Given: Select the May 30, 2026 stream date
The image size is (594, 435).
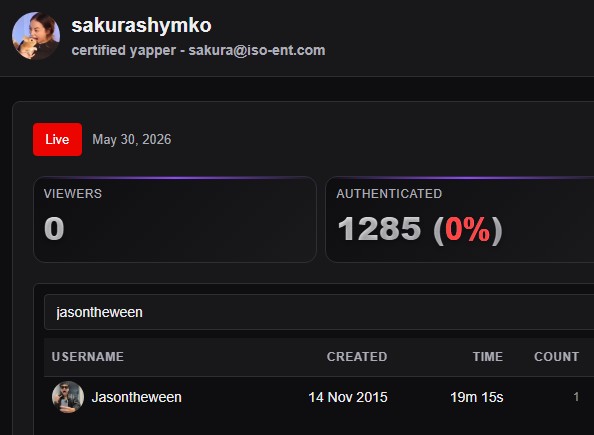Looking at the screenshot, I should click(x=132, y=139).
